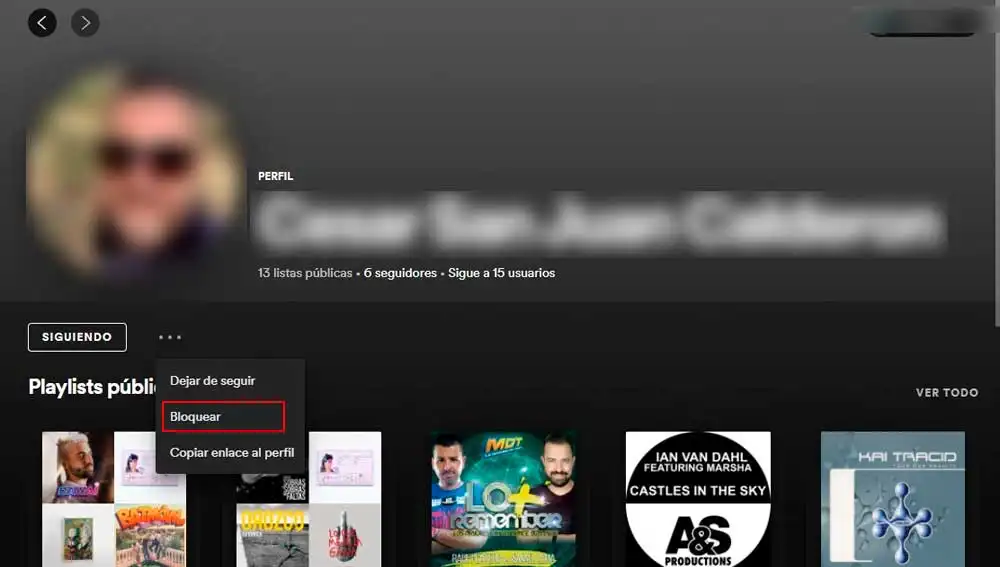
Task: Click the 13 listas públicas text
Action: 305,273
